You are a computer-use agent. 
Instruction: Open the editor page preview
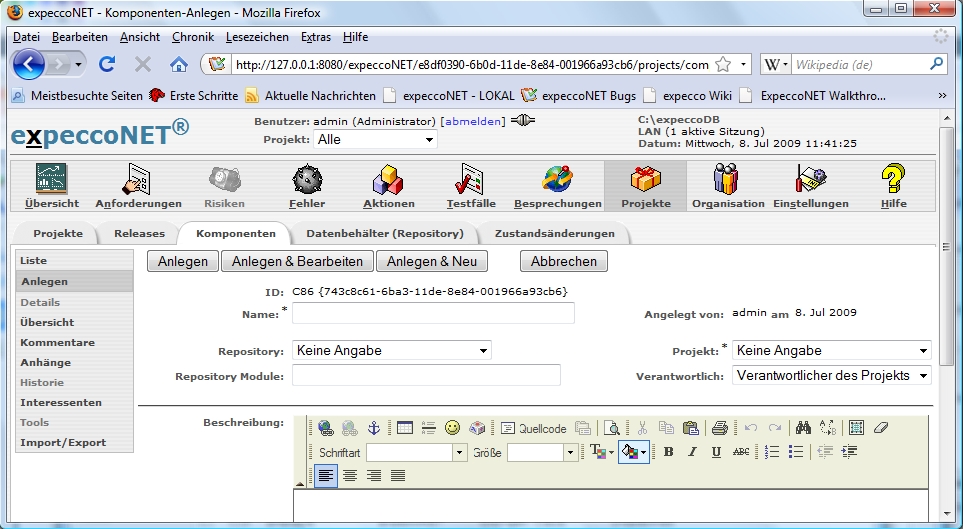(x=612, y=428)
